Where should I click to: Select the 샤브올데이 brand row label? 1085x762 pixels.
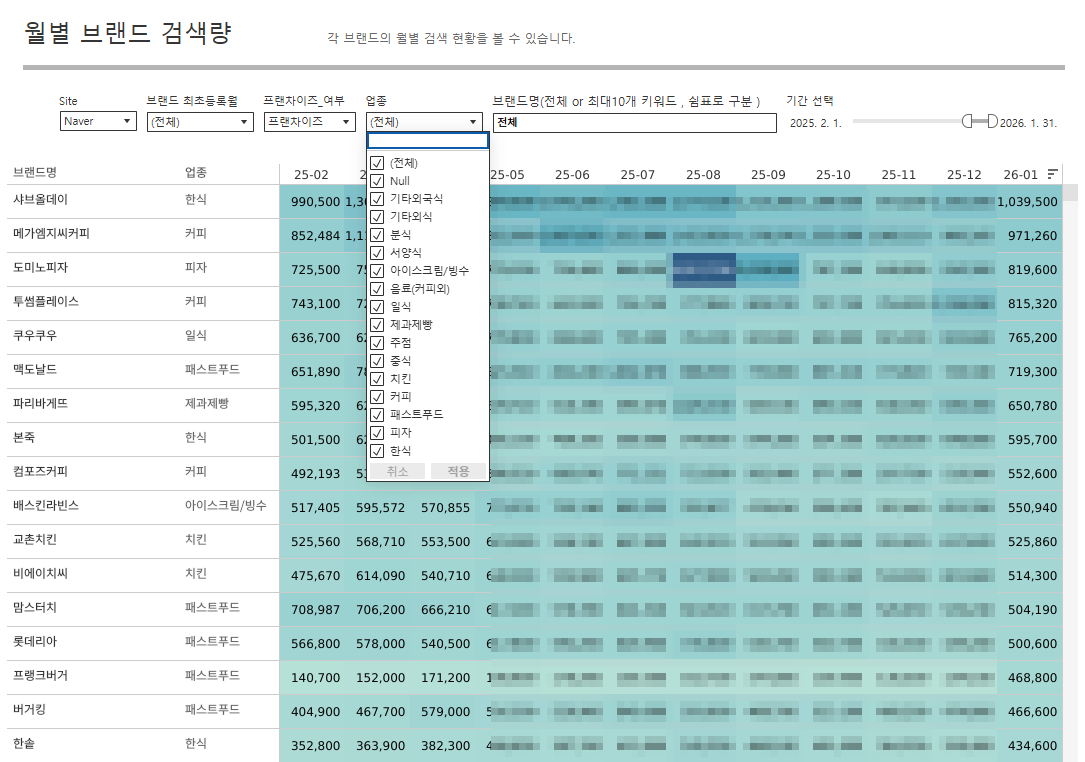pyautogui.click(x=41, y=200)
